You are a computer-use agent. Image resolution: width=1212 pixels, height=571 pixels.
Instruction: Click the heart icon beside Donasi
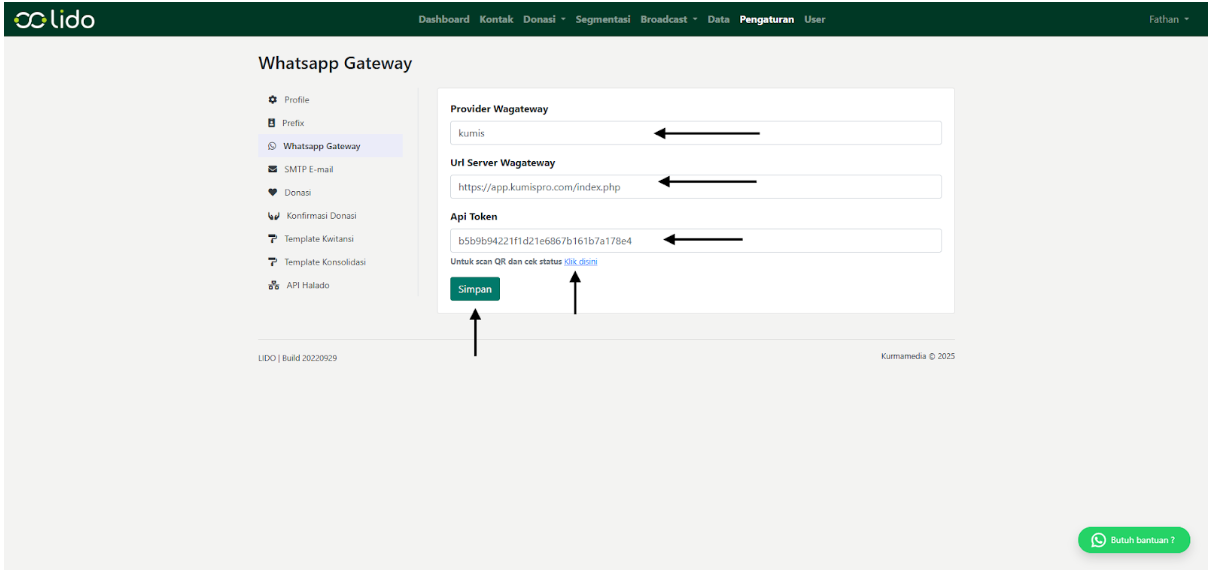tap(272, 192)
